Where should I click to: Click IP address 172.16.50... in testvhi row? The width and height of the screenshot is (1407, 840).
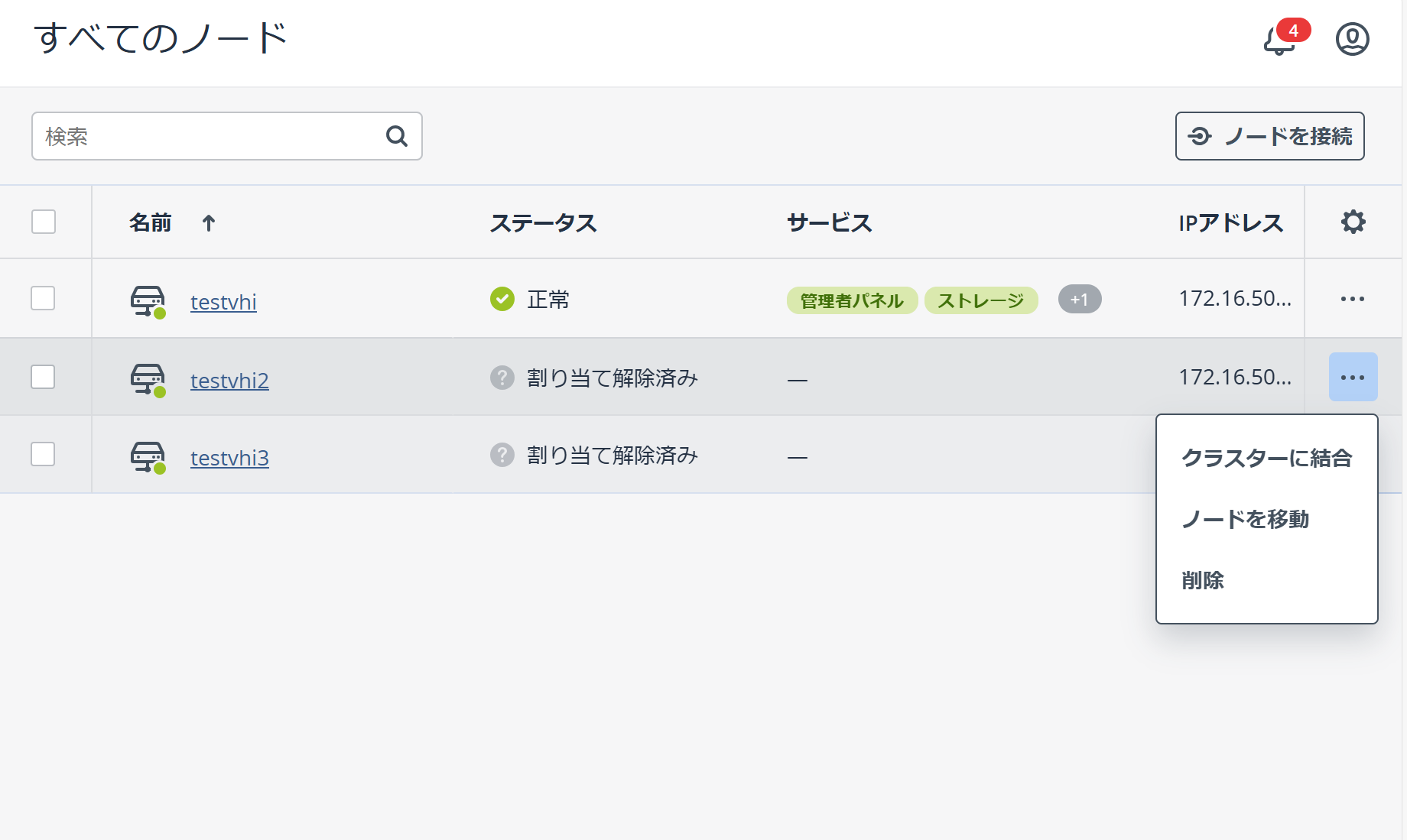pos(1235,298)
